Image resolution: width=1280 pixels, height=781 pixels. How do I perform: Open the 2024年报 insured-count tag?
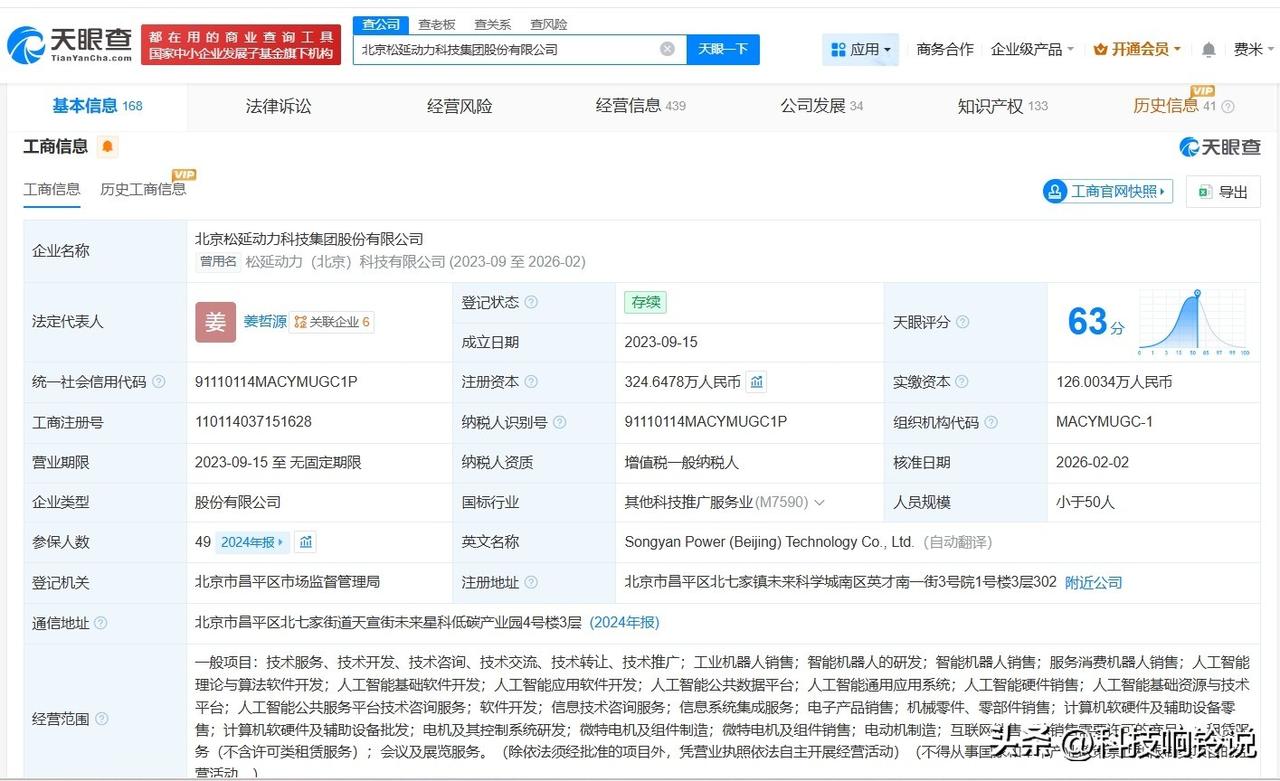253,542
